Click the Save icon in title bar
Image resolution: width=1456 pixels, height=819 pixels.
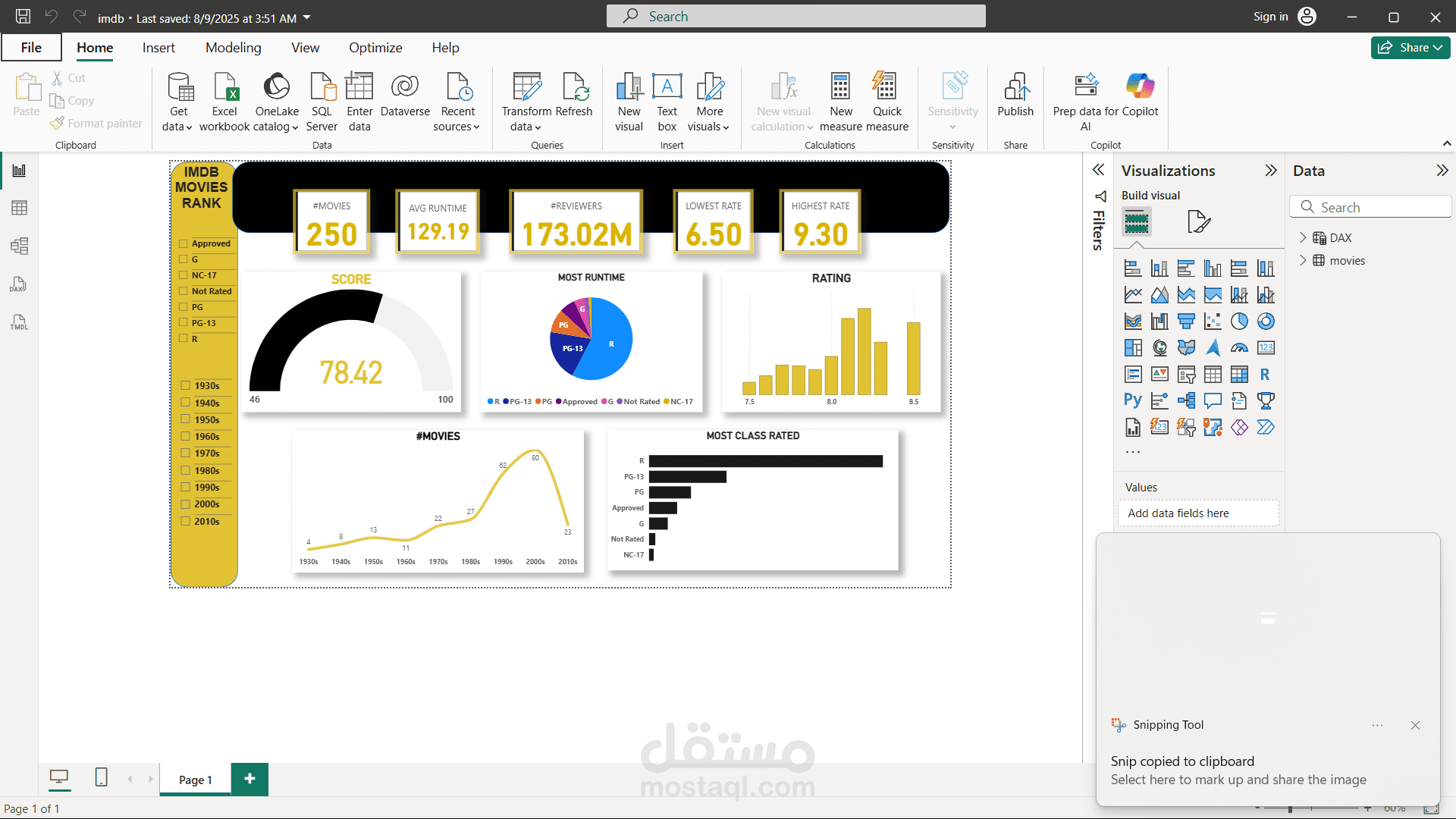coord(24,17)
